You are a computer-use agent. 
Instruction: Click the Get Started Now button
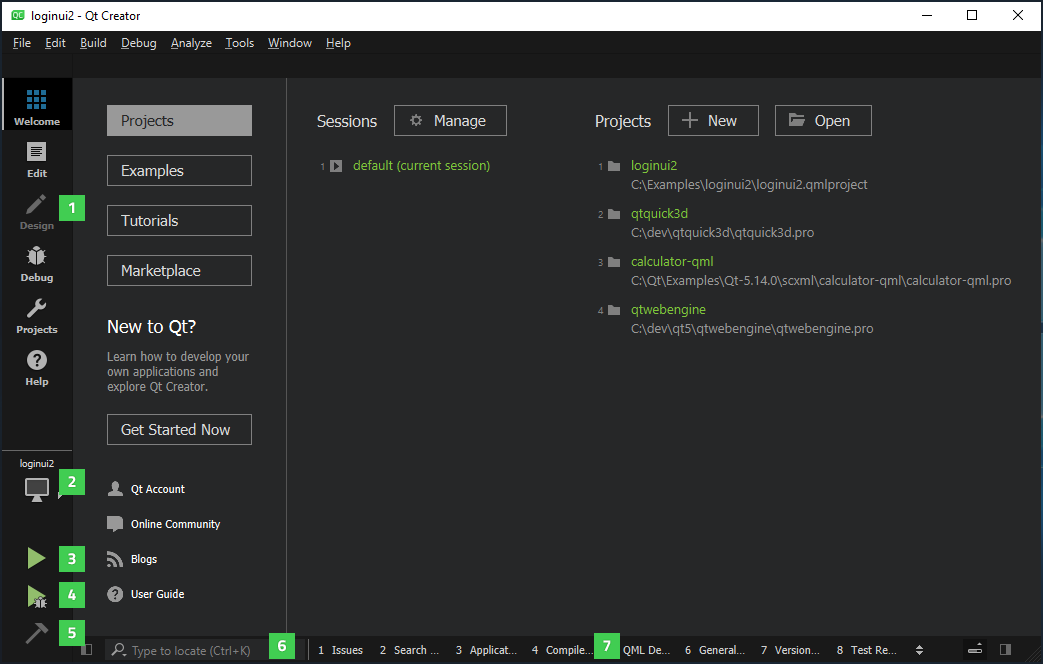tap(180, 429)
